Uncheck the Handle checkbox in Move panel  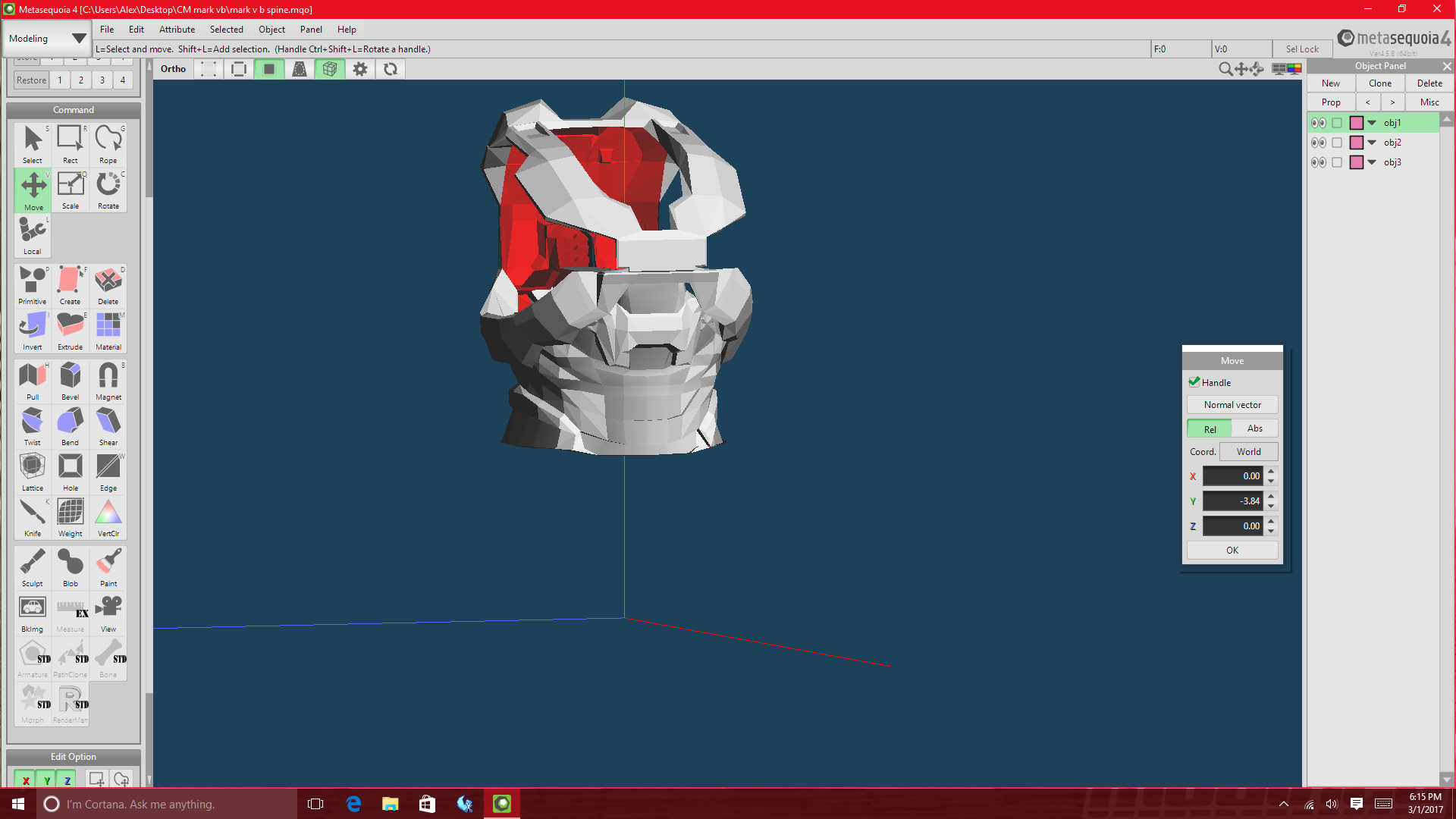pos(1194,382)
